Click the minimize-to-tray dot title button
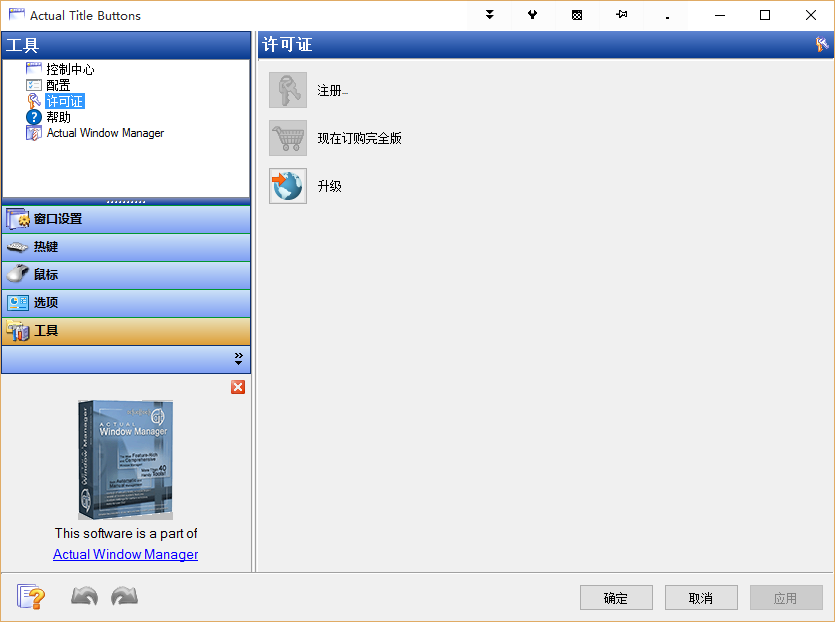Viewport: 835px width, 622px height. (x=665, y=15)
